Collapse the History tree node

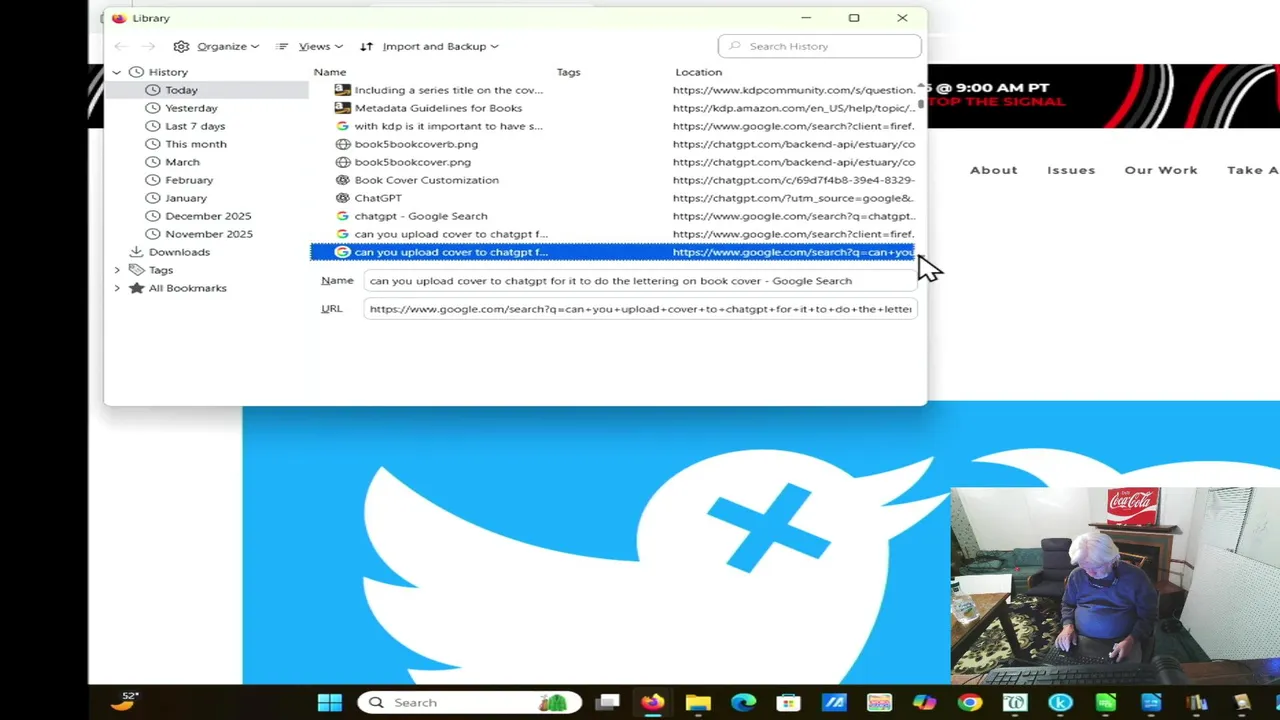pos(117,72)
